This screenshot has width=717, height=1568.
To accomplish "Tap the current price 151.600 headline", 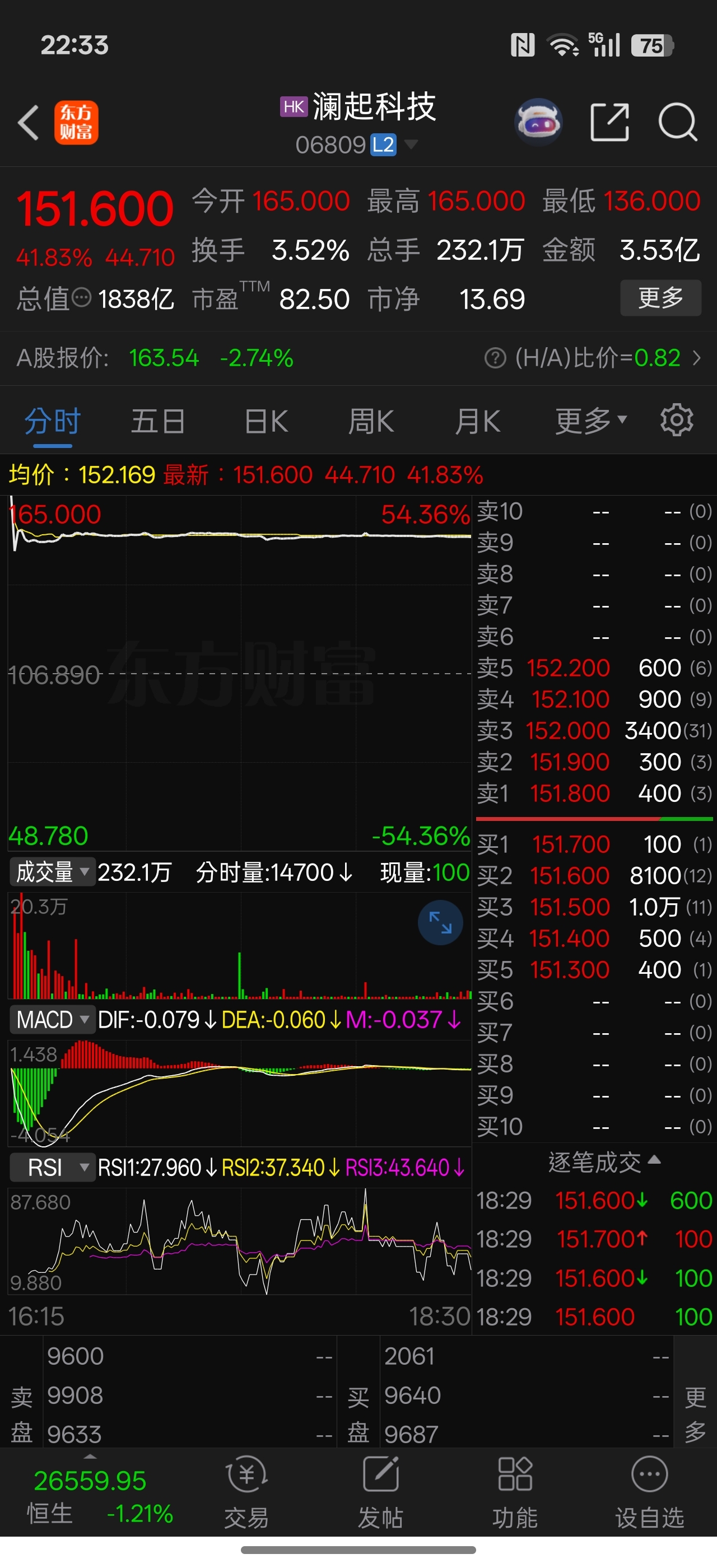I will tap(95, 209).
